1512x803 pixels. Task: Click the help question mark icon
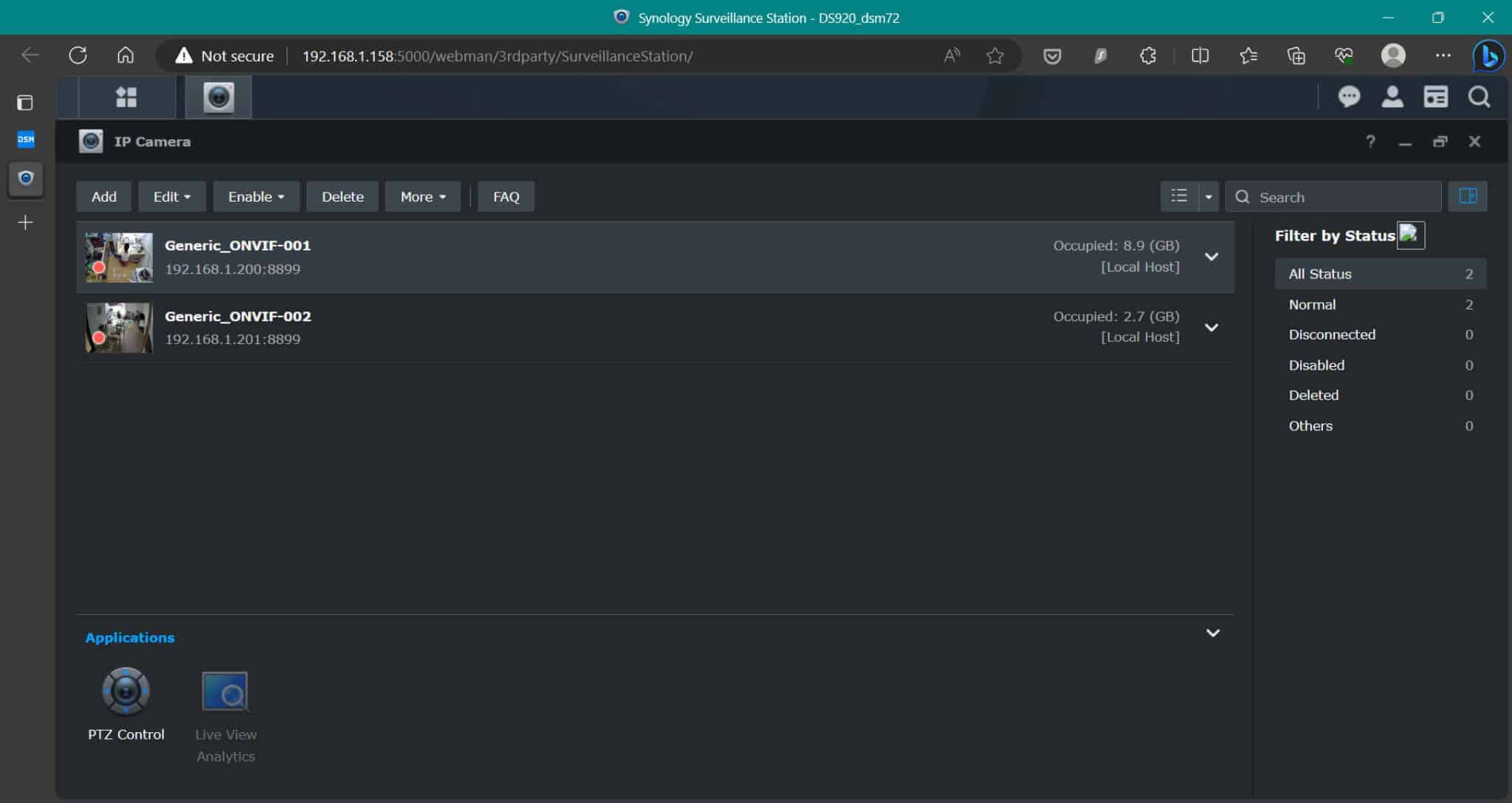1370,141
